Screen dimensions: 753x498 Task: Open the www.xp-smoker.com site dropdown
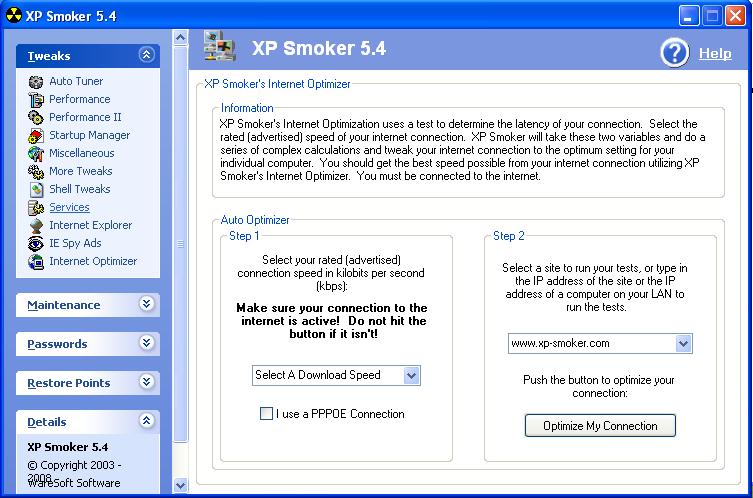(x=683, y=343)
